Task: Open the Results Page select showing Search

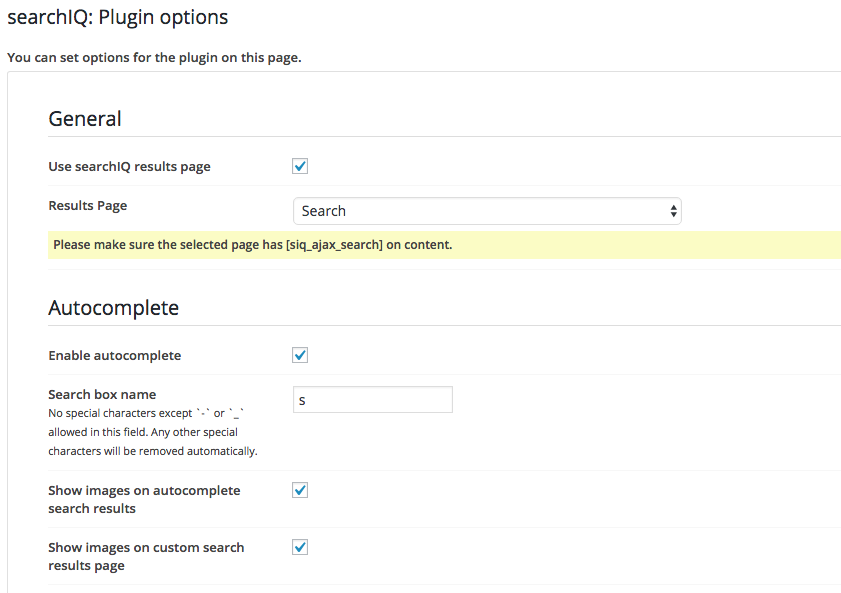Action: (x=487, y=211)
